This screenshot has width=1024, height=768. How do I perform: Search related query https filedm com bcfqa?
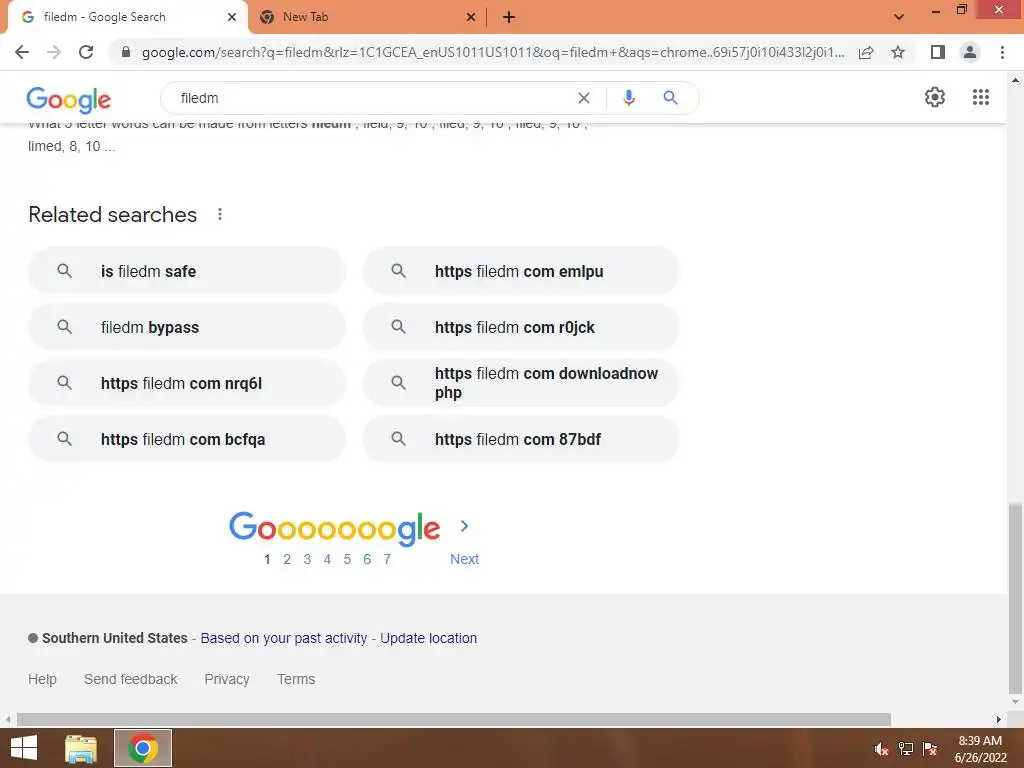pos(186,440)
